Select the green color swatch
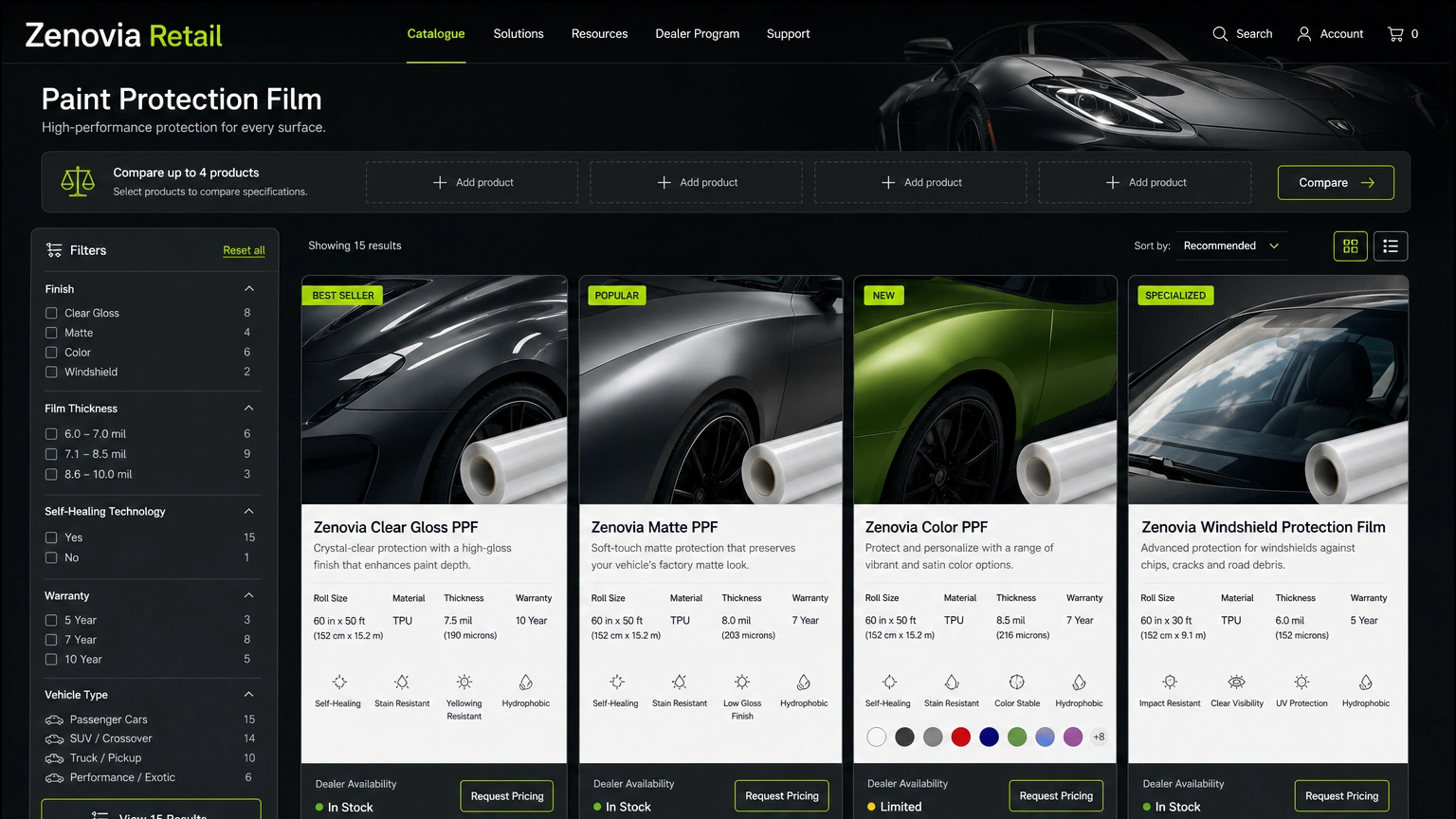This screenshot has width=1456, height=819. click(x=1017, y=737)
